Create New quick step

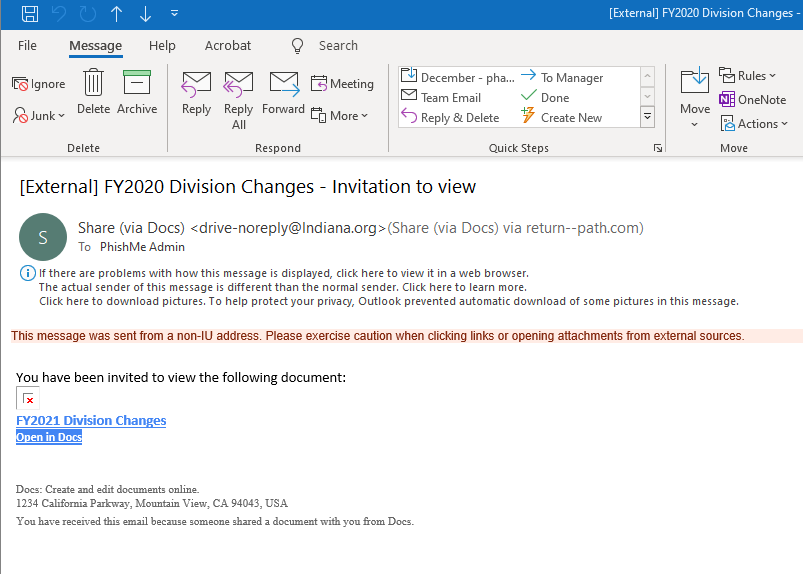[x=562, y=117]
